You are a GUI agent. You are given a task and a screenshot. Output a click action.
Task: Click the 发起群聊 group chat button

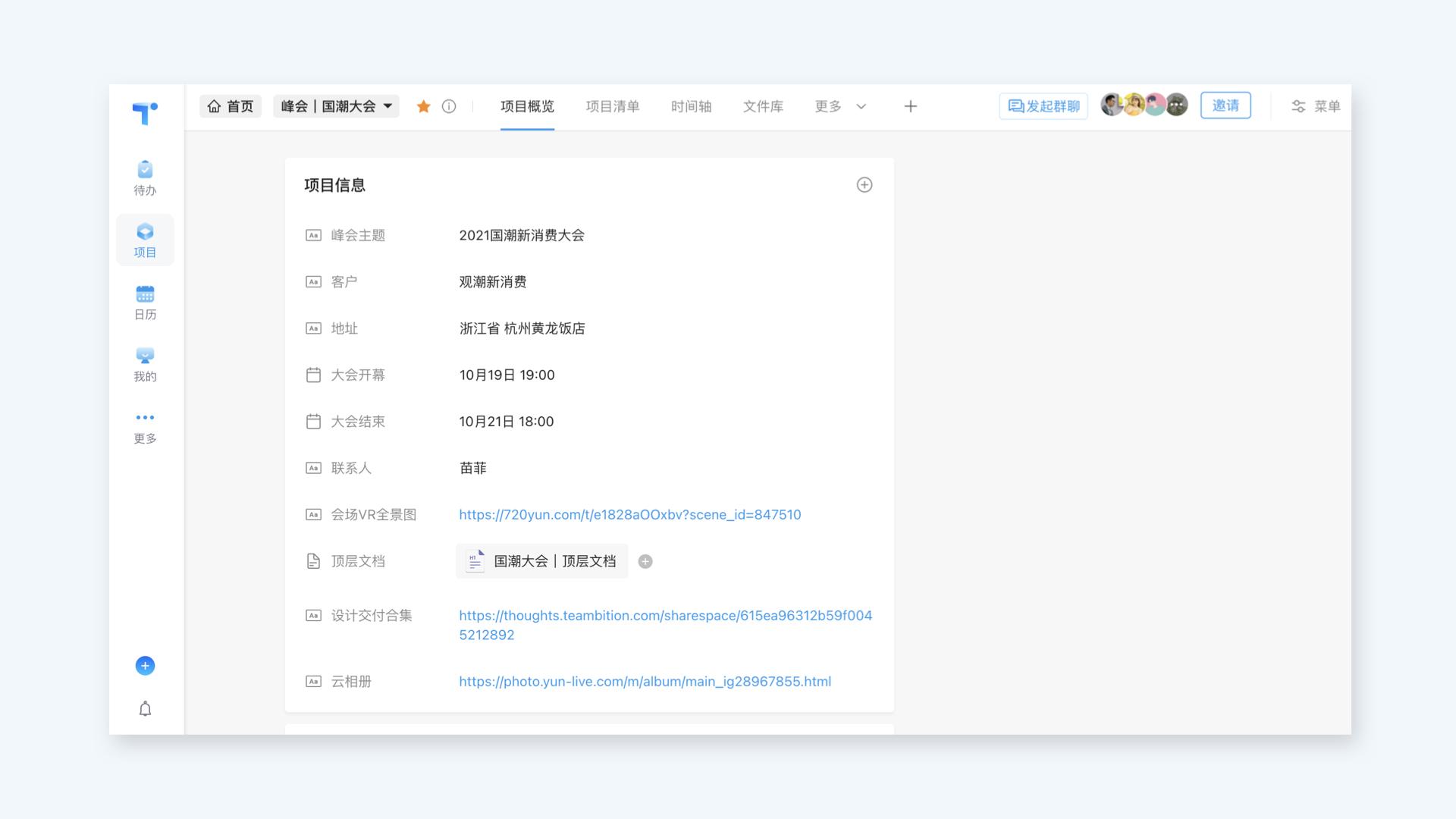pyautogui.click(x=1043, y=106)
